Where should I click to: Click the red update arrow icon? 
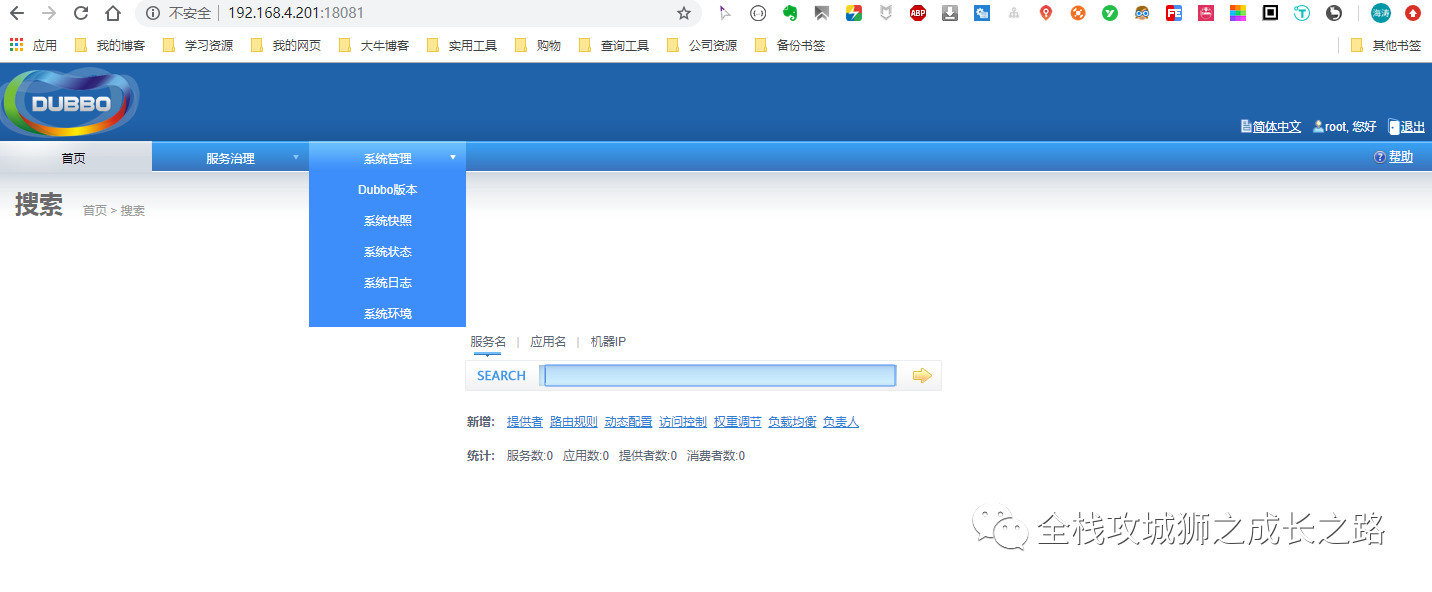point(1413,13)
